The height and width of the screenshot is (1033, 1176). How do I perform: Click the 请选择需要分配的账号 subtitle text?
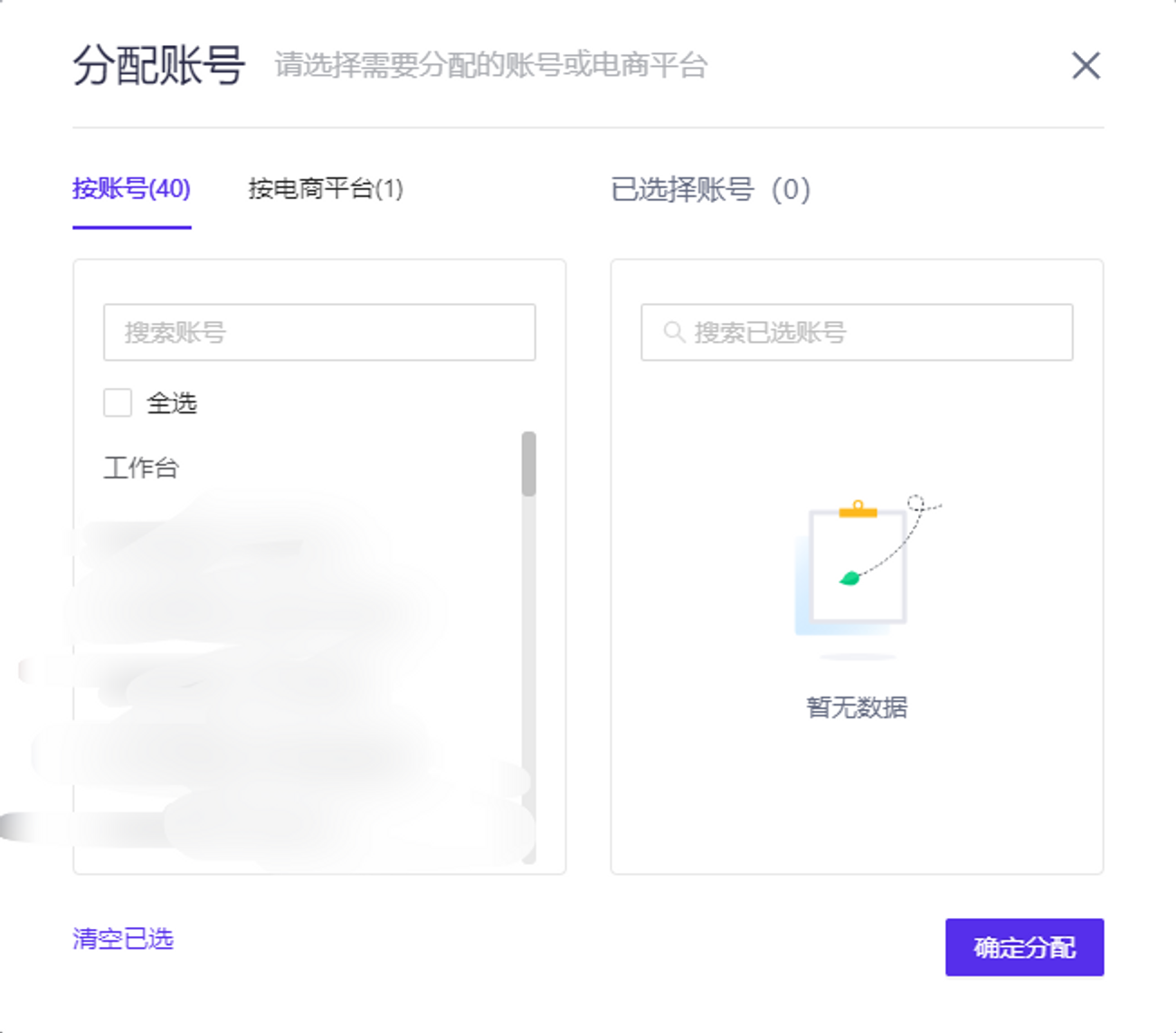click(x=490, y=66)
